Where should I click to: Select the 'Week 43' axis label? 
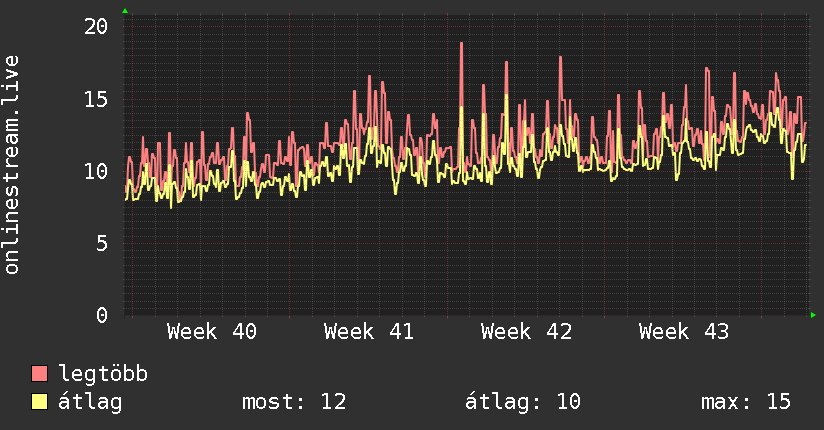point(684,332)
